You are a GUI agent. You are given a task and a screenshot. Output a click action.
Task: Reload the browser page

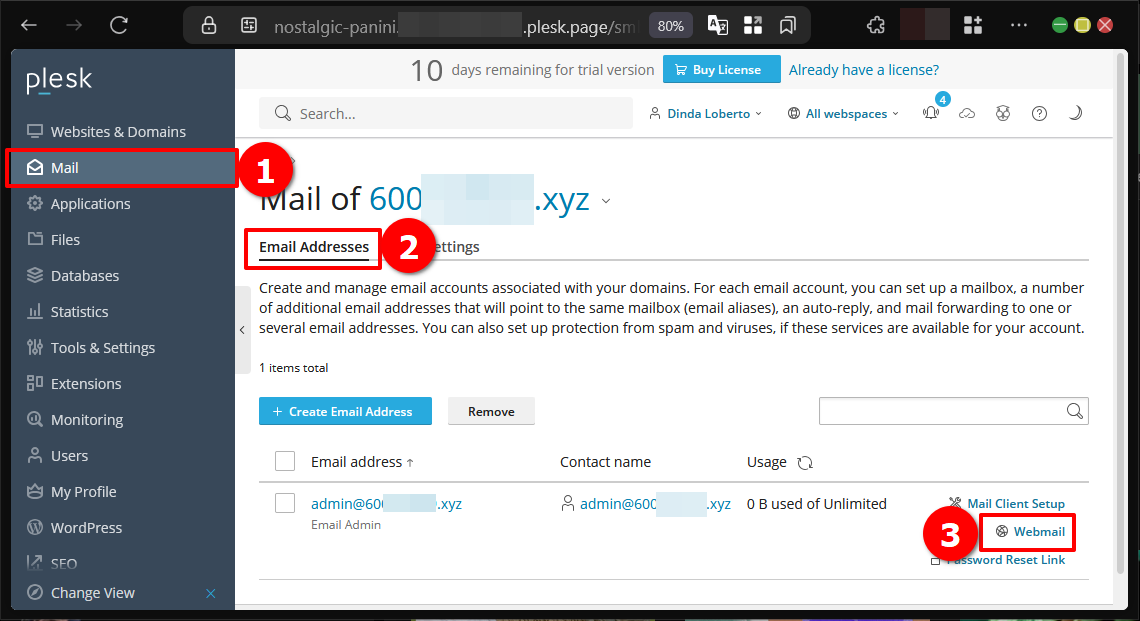[119, 25]
